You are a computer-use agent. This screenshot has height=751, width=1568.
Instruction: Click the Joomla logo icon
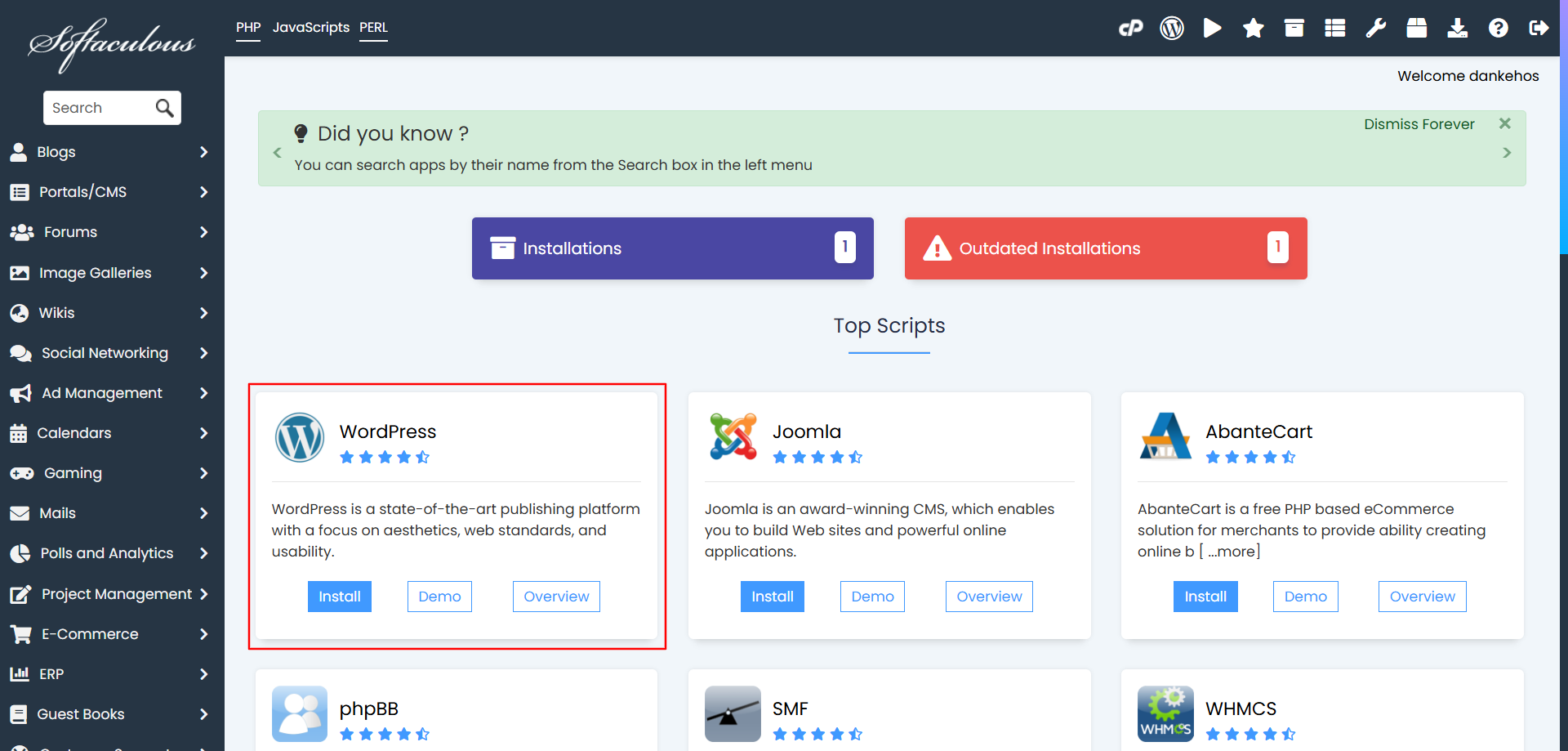pyautogui.click(x=733, y=436)
